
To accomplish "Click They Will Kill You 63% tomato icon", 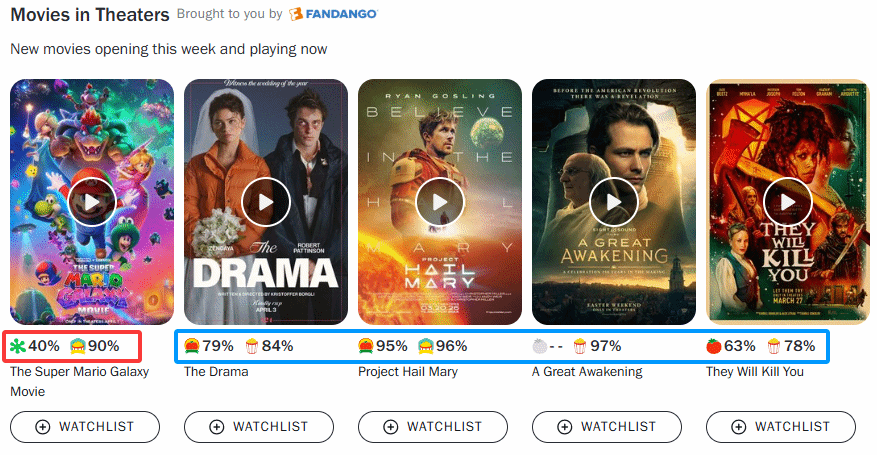I will point(714,347).
